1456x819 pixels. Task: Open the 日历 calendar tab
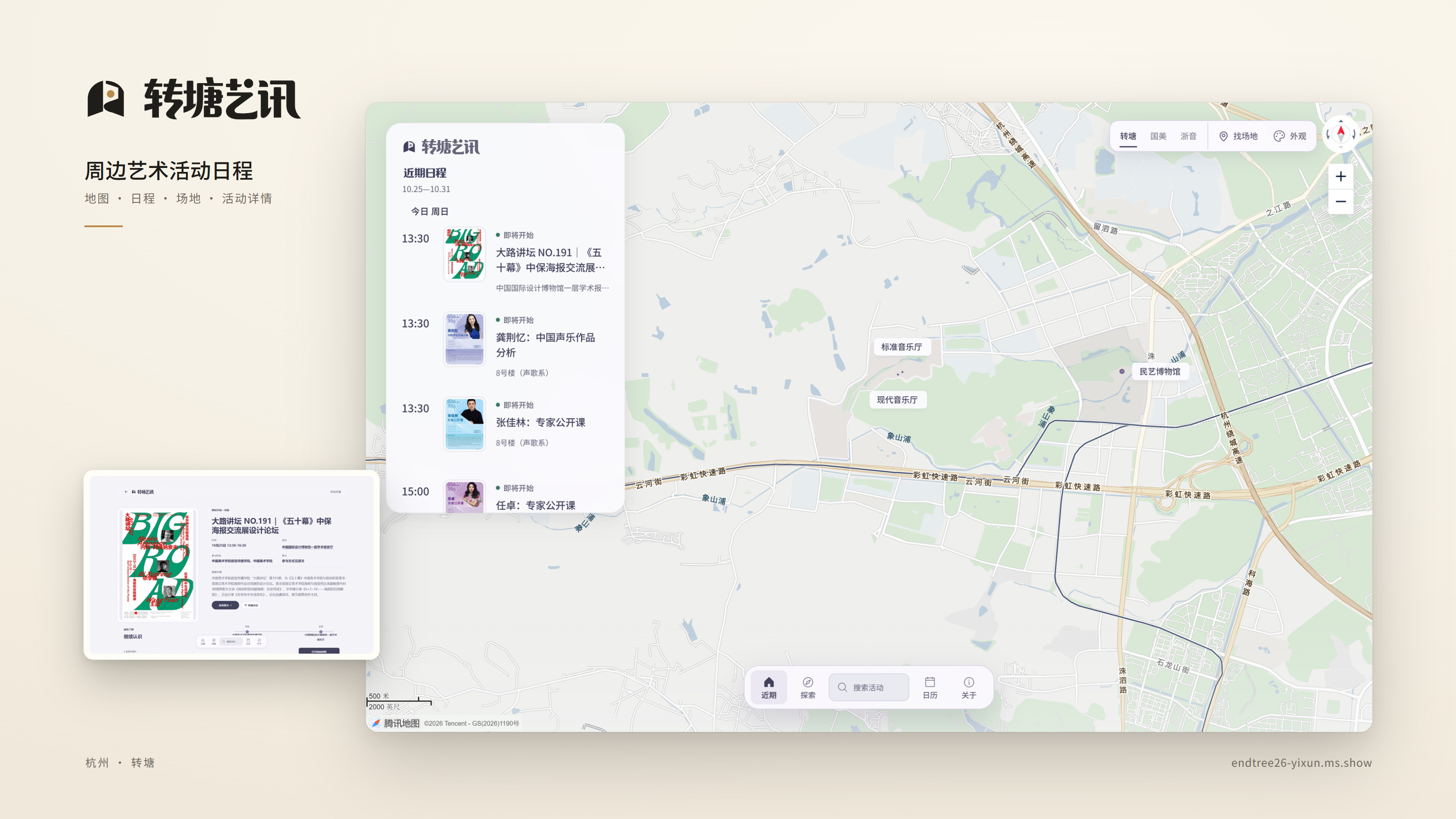930,687
